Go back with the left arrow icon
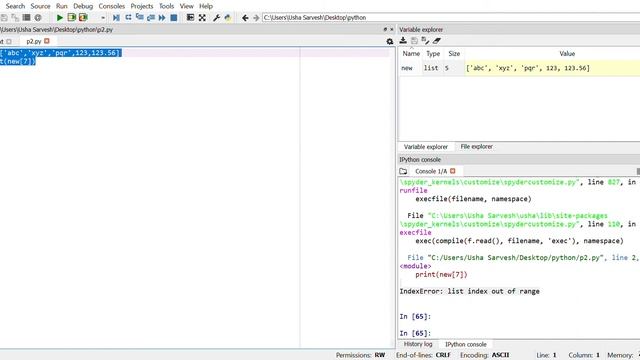This screenshot has height=360, width=640. [245, 18]
